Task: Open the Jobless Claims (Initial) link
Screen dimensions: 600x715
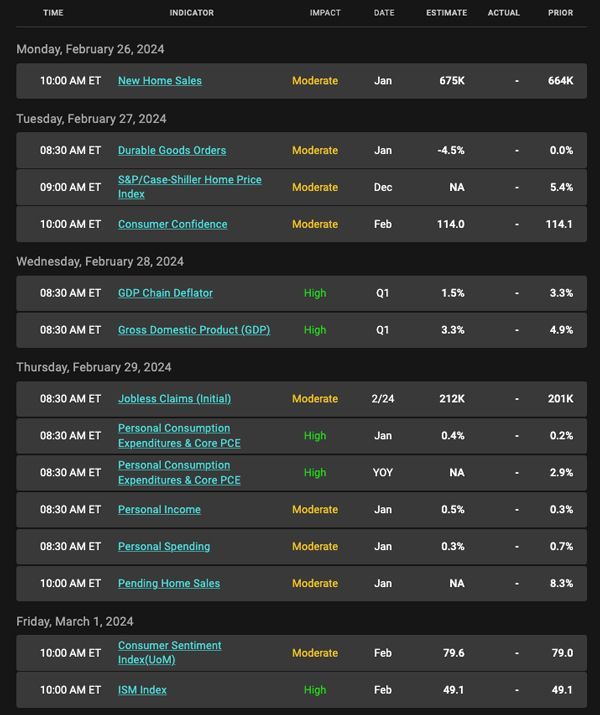Action: click(x=174, y=399)
